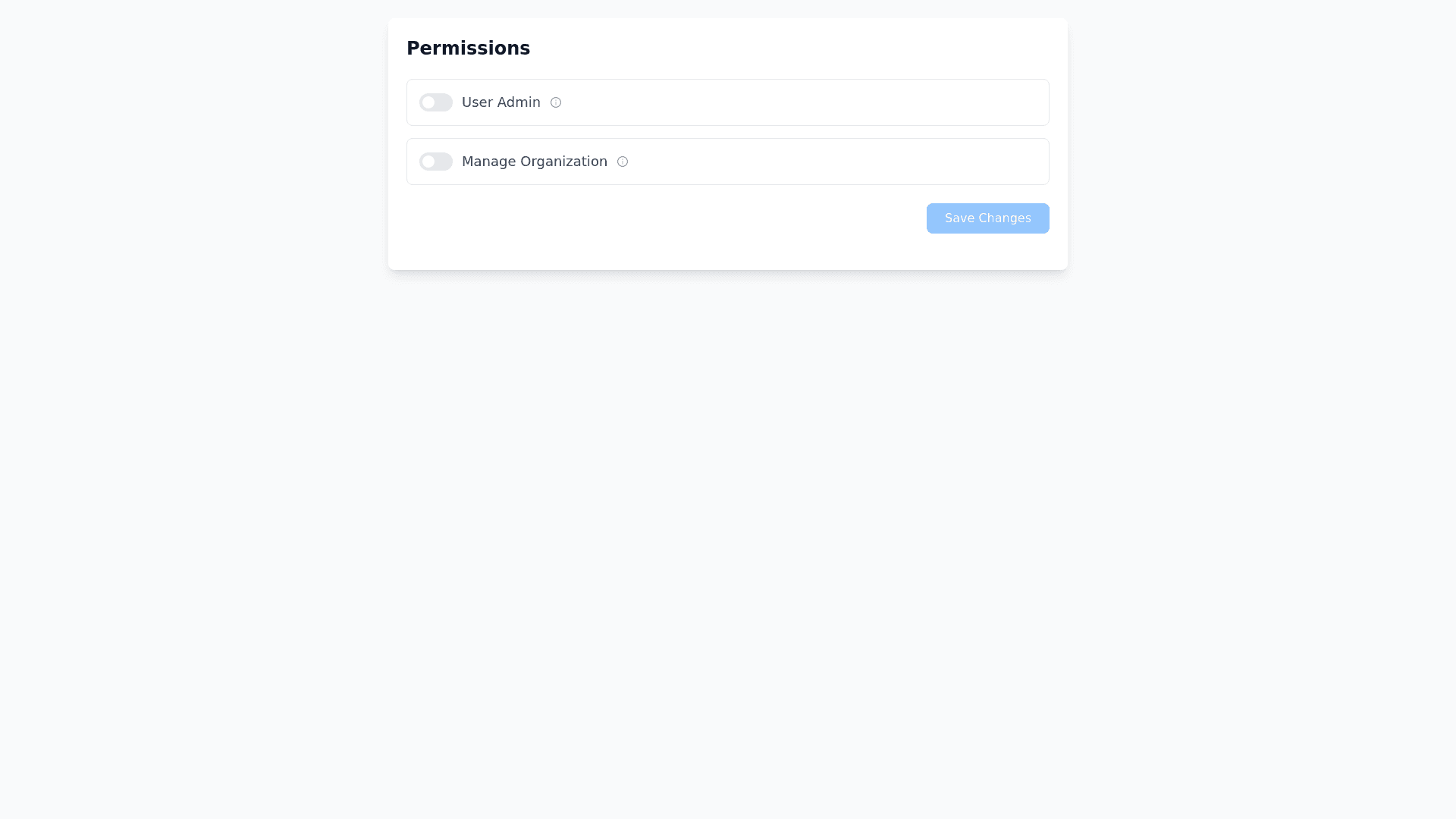The width and height of the screenshot is (1456, 819).
Task: Click the info icon beside Manage Organization
Action: tap(623, 162)
